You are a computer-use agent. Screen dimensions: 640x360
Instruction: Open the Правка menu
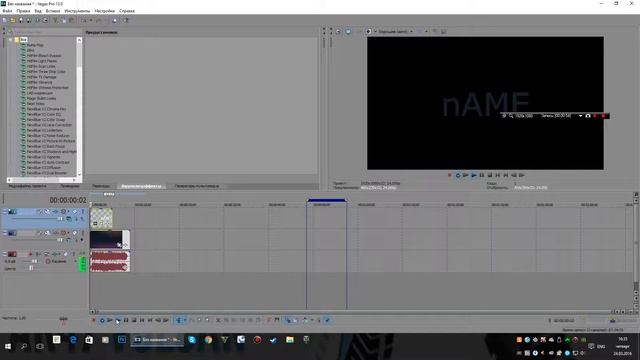(x=23, y=11)
